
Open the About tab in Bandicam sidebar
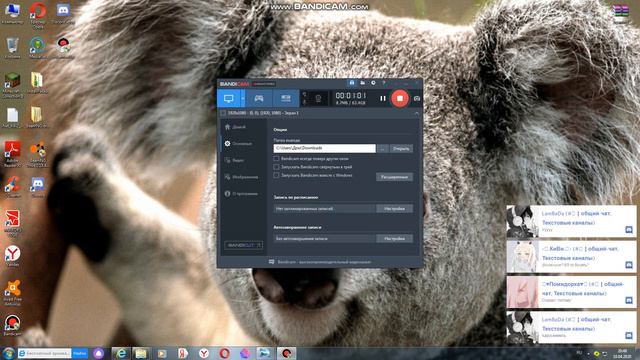click(243, 193)
